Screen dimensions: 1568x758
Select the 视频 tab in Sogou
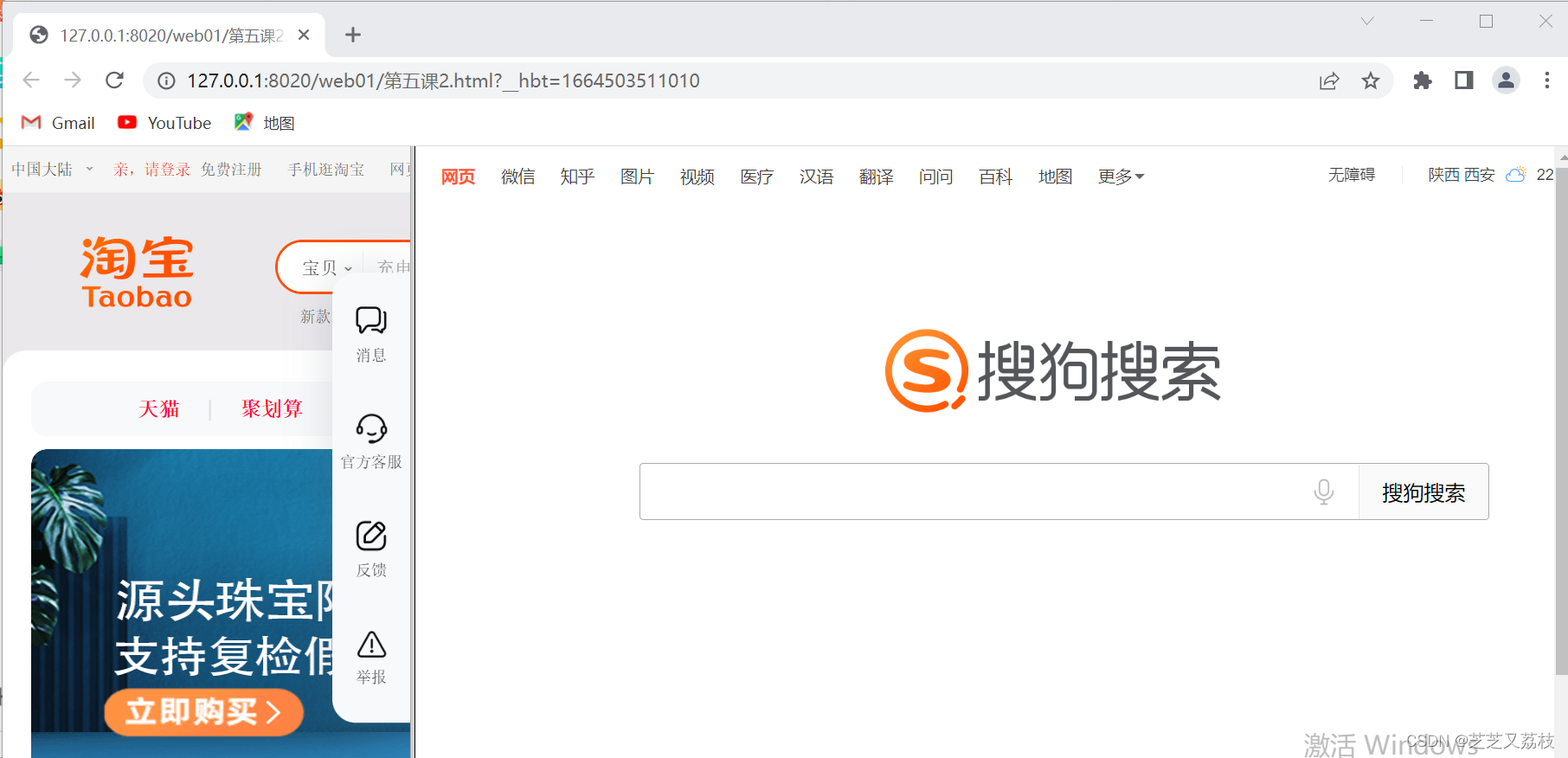[x=697, y=177]
